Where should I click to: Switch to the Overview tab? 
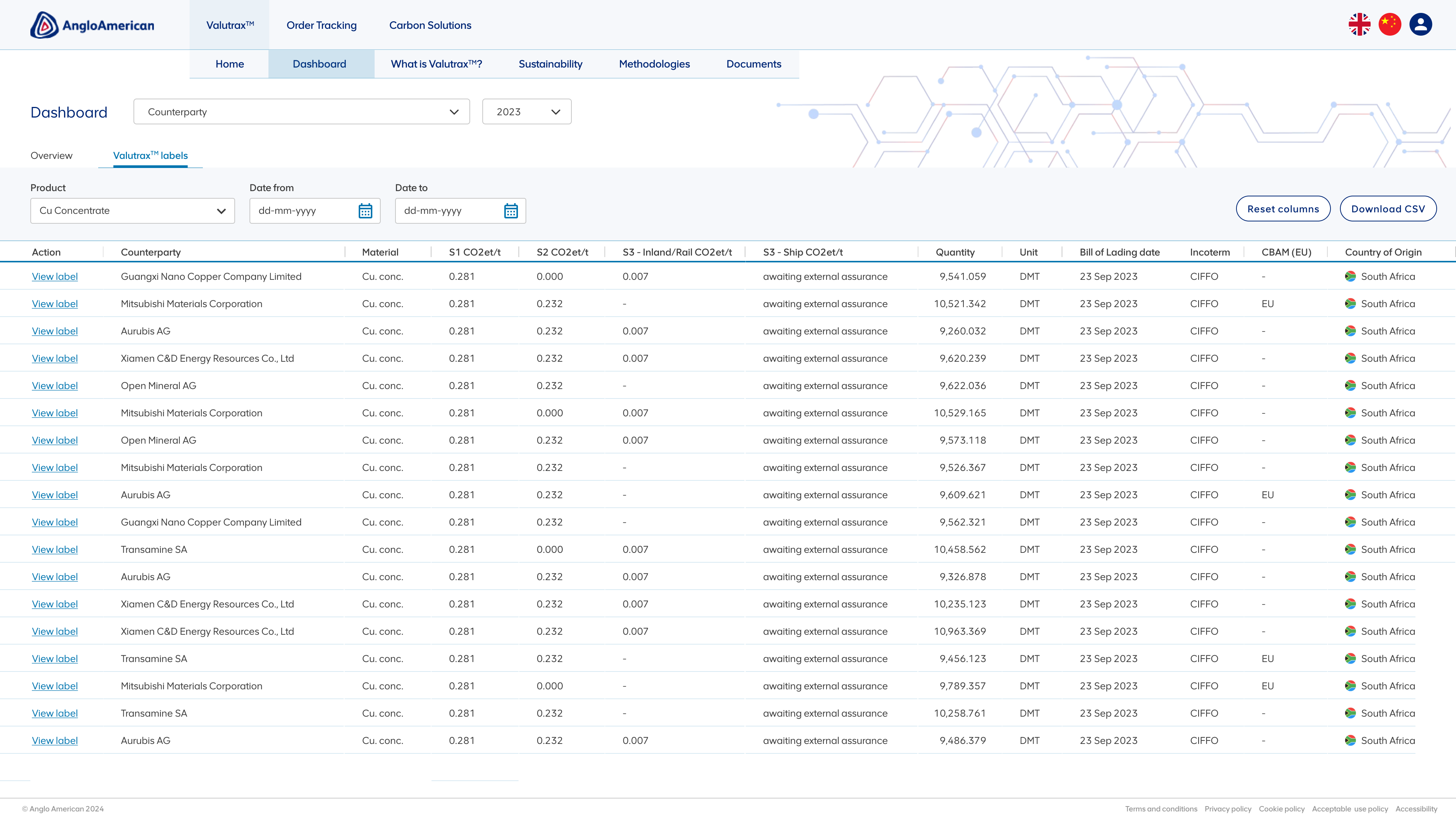pos(52,155)
